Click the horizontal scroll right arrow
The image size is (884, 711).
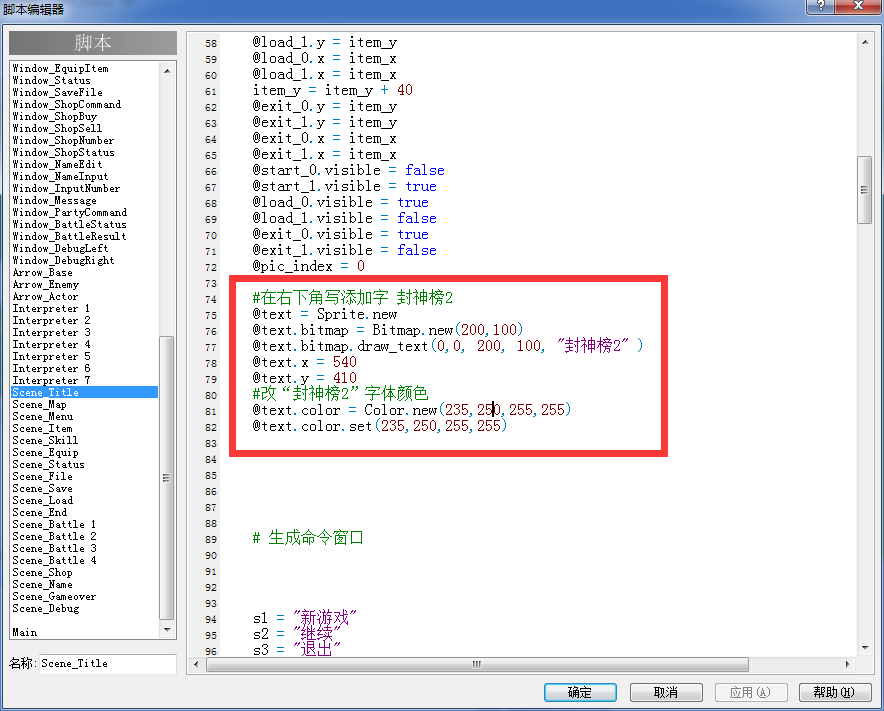point(847,664)
